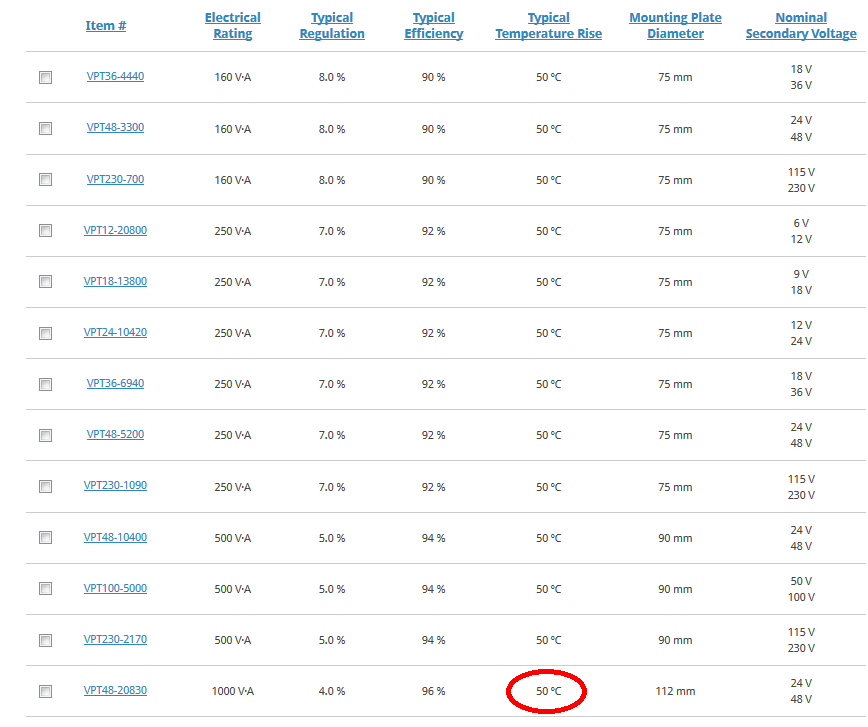Click the 90 % cell for VPT48-3300
This screenshot has height=727, width=868.
[x=433, y=129]
